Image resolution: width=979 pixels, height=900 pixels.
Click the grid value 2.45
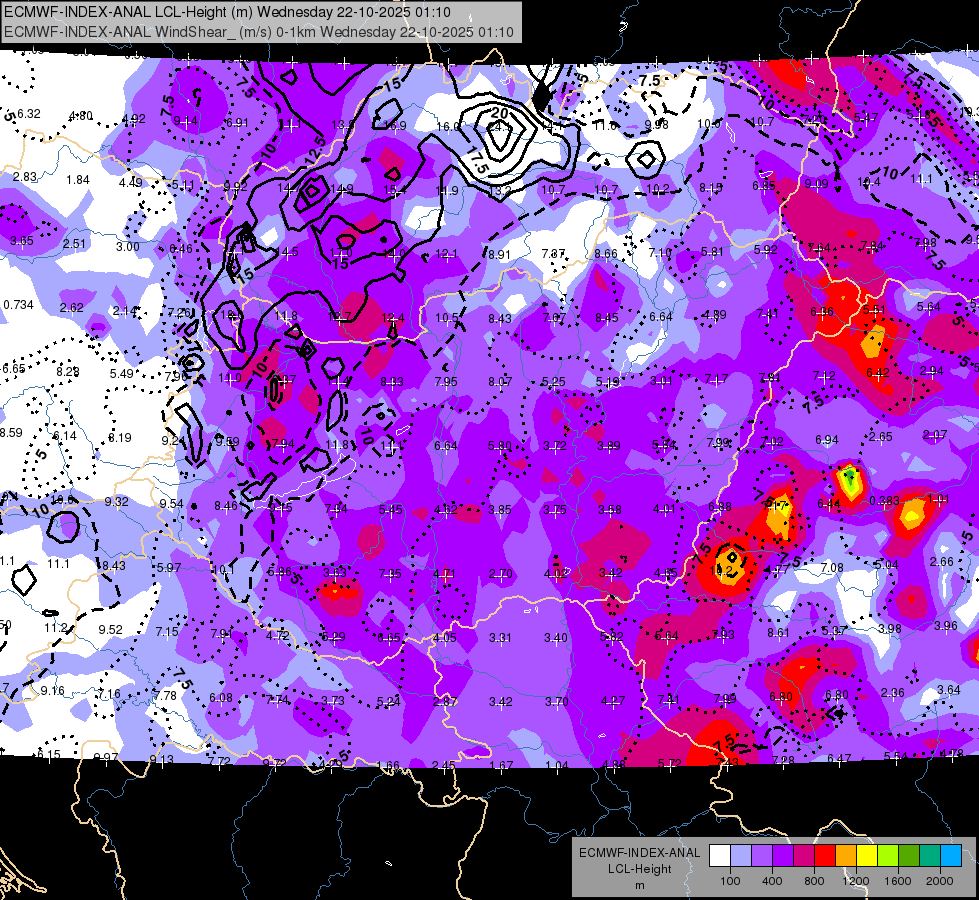[x=444, y=765]
